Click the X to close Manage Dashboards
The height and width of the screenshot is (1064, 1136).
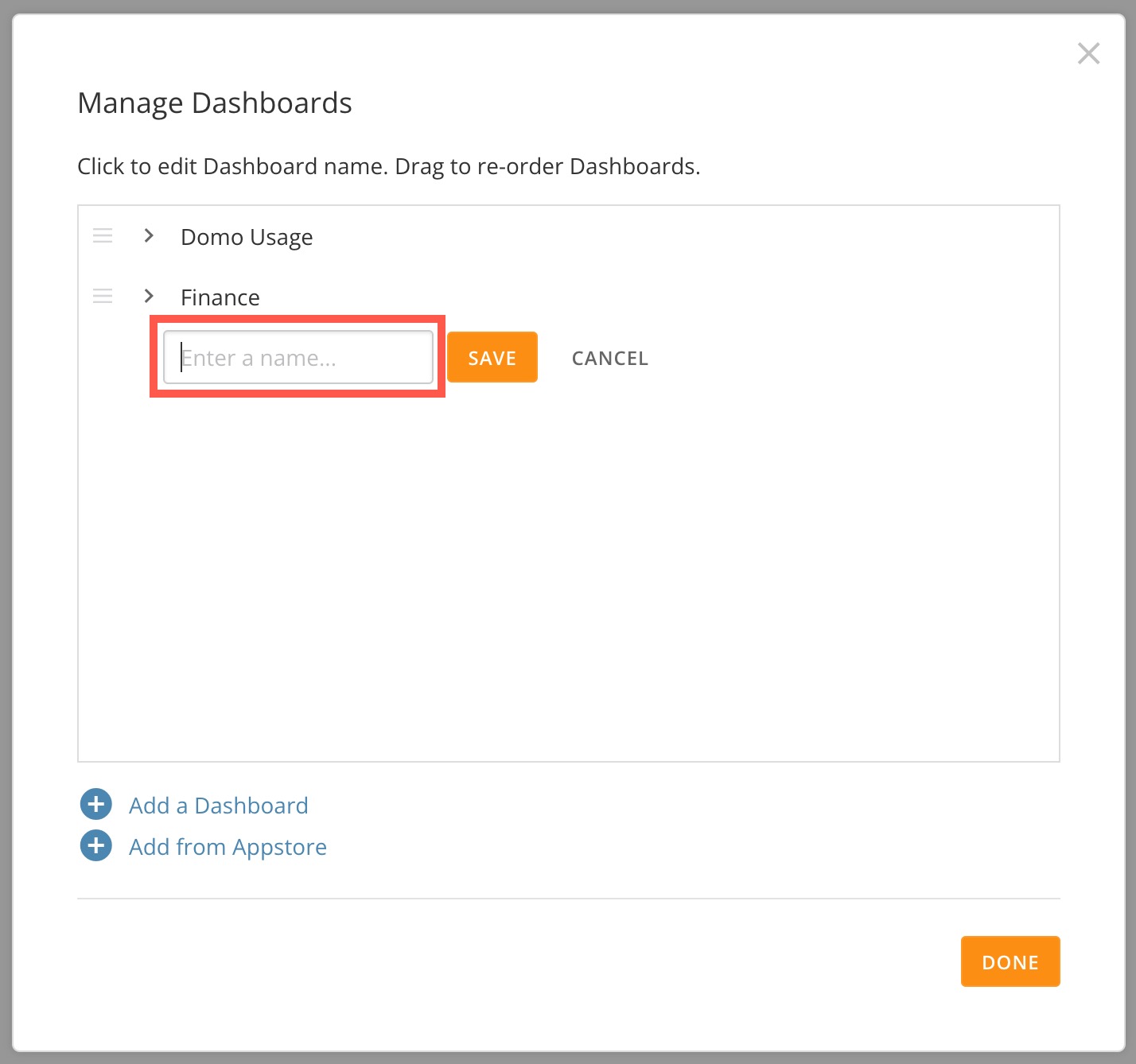1088,53
